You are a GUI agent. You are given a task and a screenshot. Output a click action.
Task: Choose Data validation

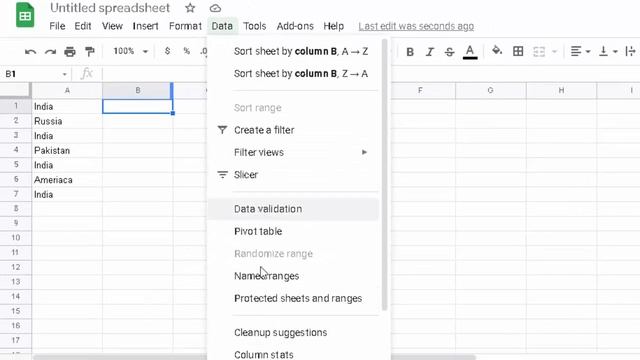pos(293,209)
